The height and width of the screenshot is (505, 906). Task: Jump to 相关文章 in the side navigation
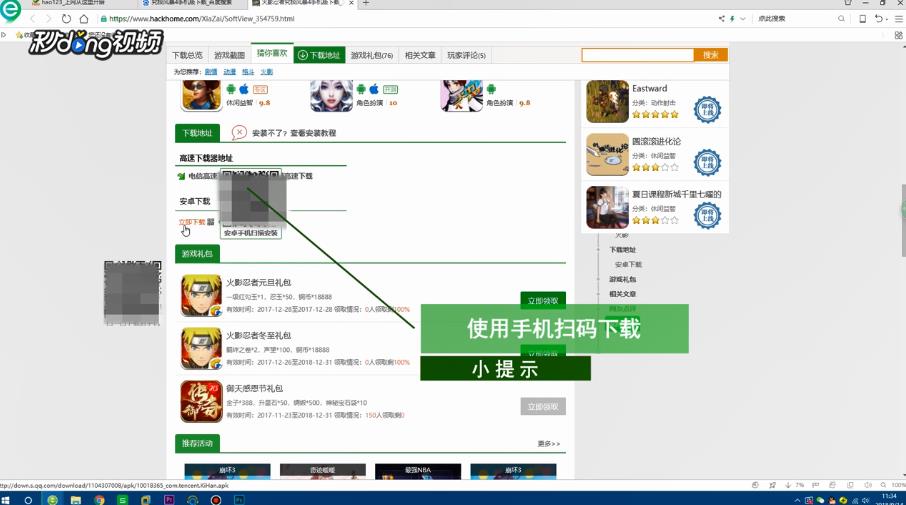[622, 294]
